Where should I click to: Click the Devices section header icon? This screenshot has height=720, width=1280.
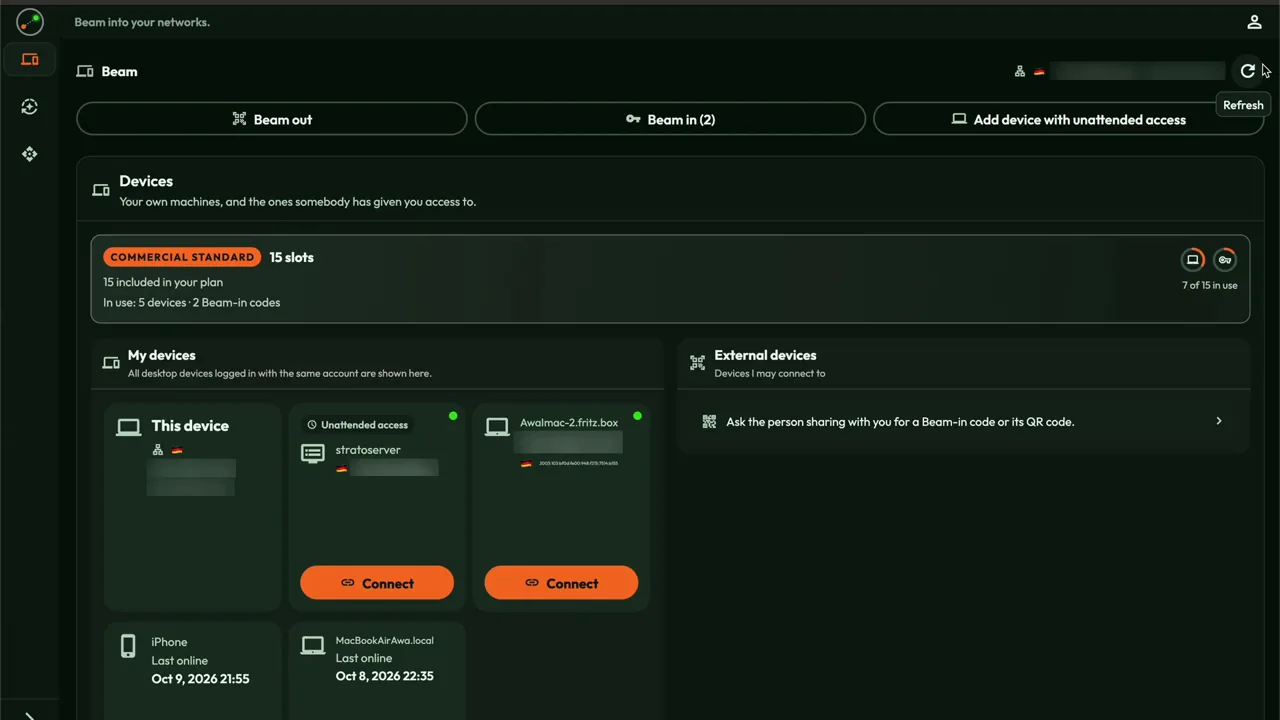101,190
